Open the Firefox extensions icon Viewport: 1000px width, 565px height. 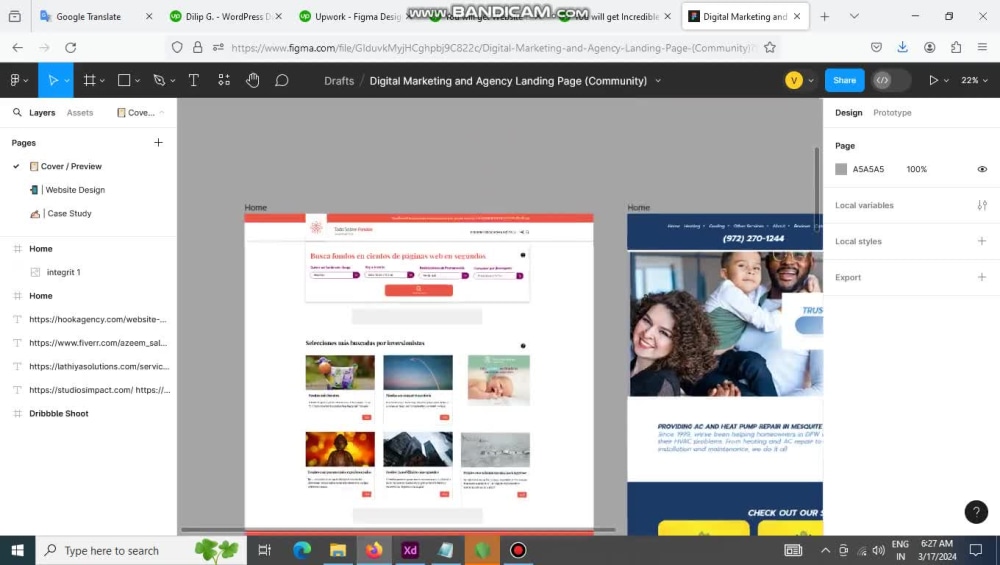pos(955,47)
